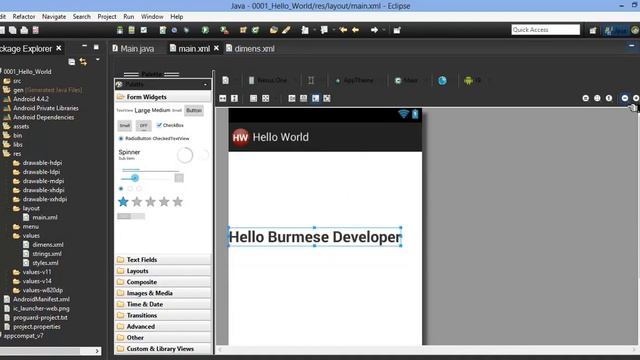Switch to the Main.java tab
Screen dimensions: 640x360
133,49
